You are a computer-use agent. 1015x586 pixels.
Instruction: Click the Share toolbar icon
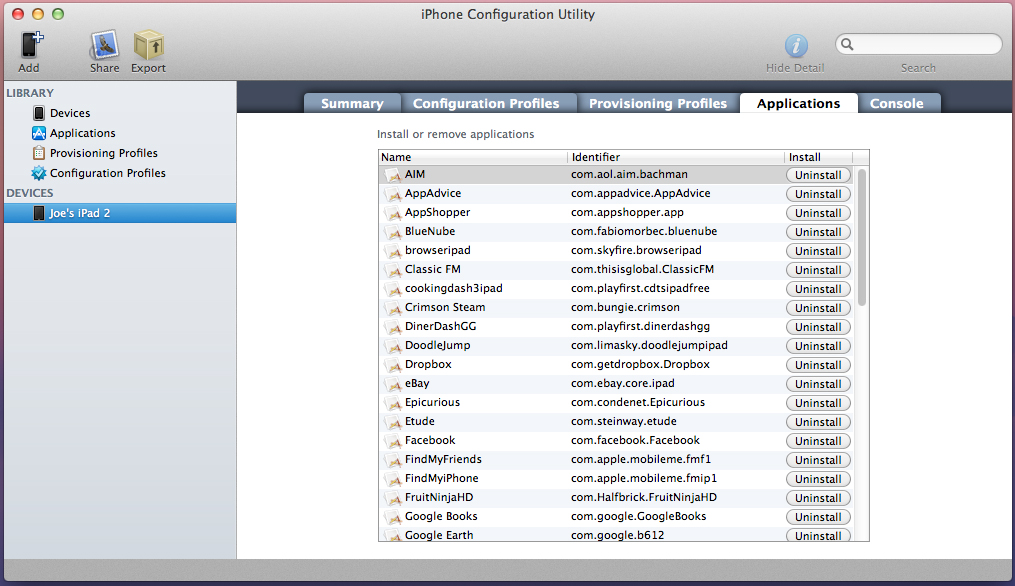pos(104,45)
